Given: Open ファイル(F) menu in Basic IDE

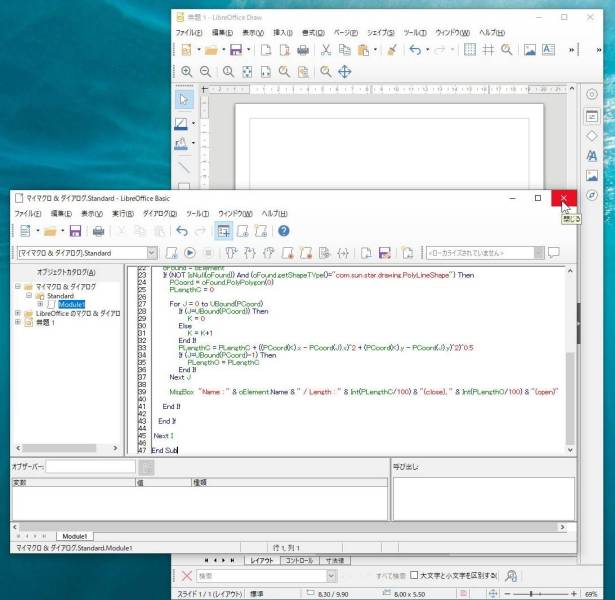Looking at the screenshot, I should coord(28,214).
